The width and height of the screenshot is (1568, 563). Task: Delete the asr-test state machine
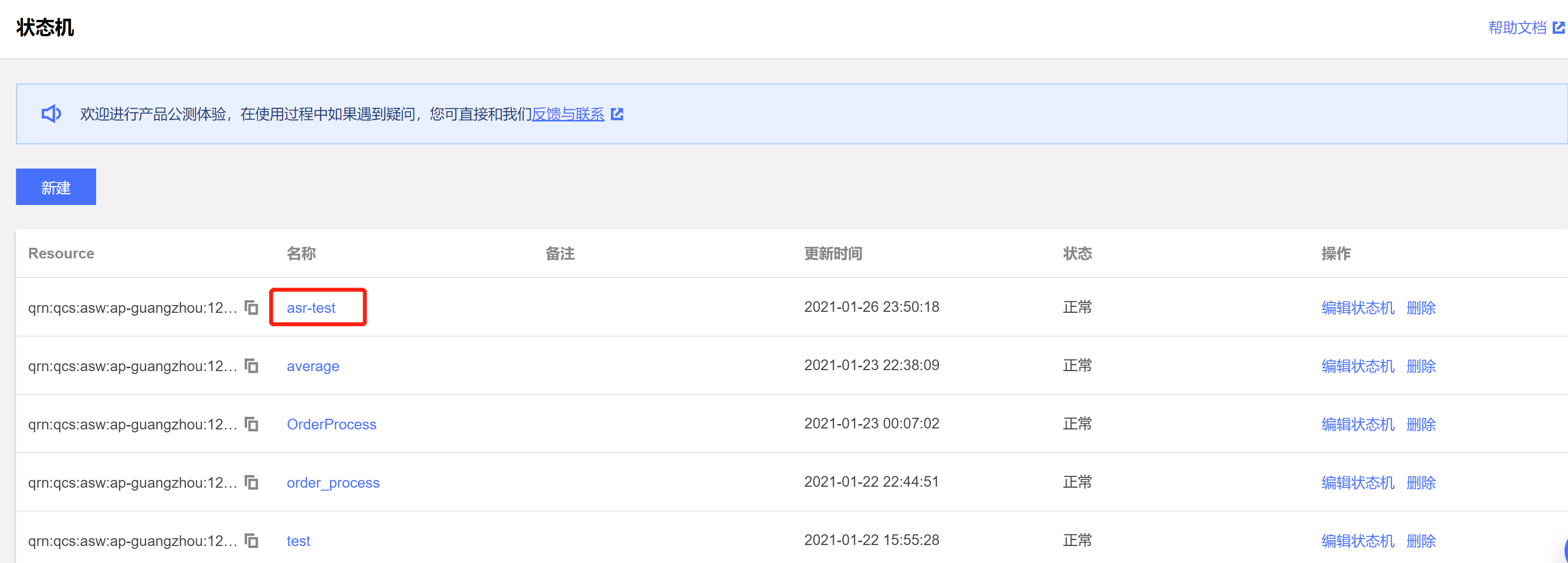point(1421,307)
